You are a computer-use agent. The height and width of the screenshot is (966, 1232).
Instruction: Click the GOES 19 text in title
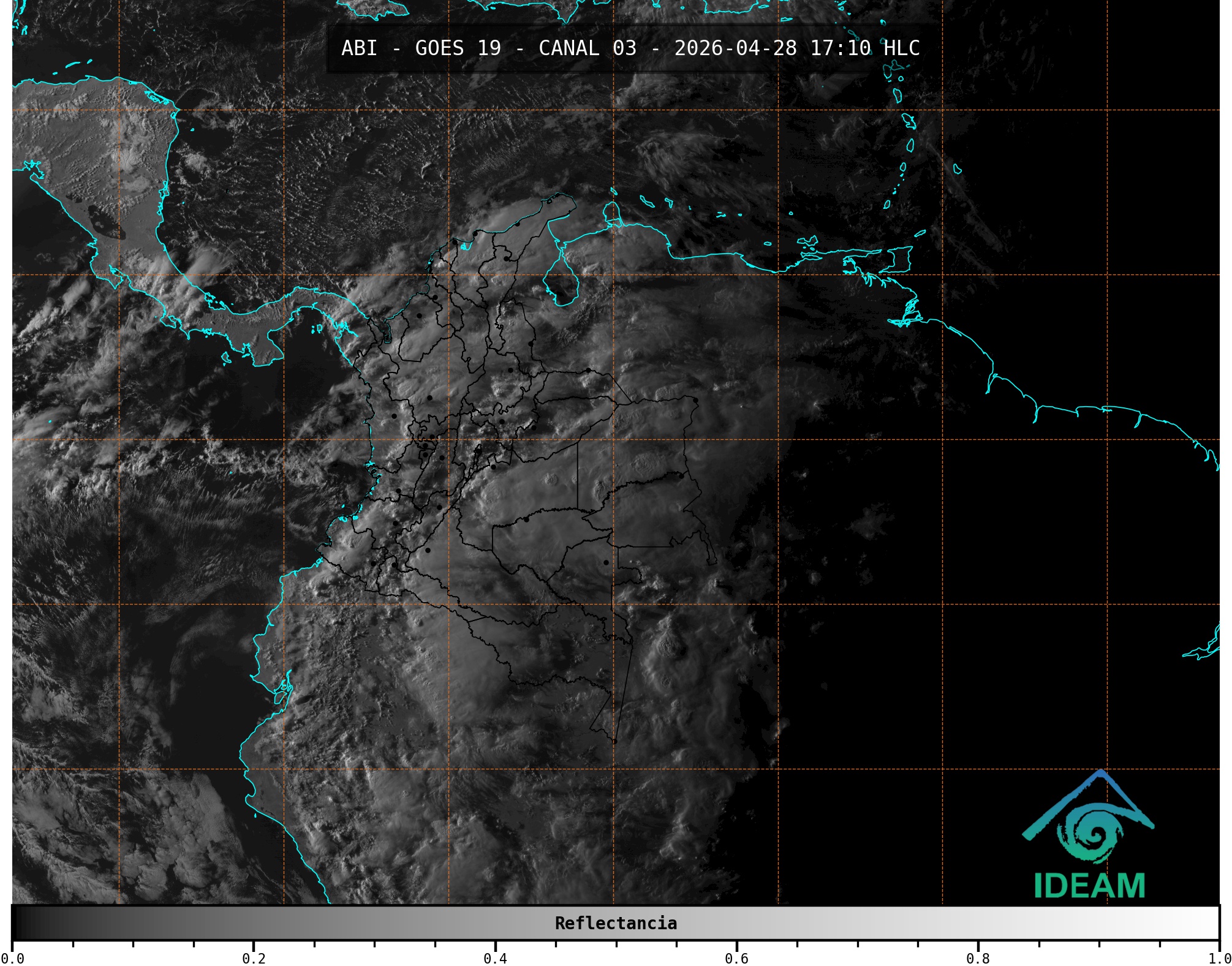pyautogui.click(x=458, y=48)
